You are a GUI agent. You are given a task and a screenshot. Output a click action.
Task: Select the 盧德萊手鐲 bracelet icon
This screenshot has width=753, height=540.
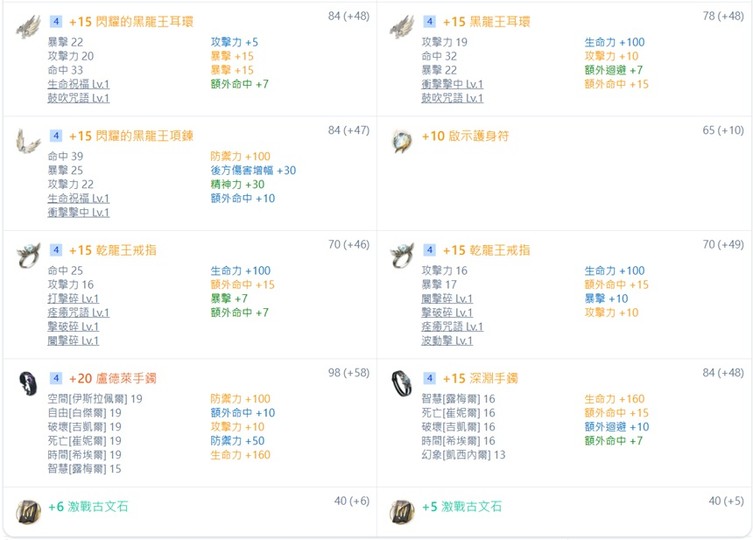(28, 382)
